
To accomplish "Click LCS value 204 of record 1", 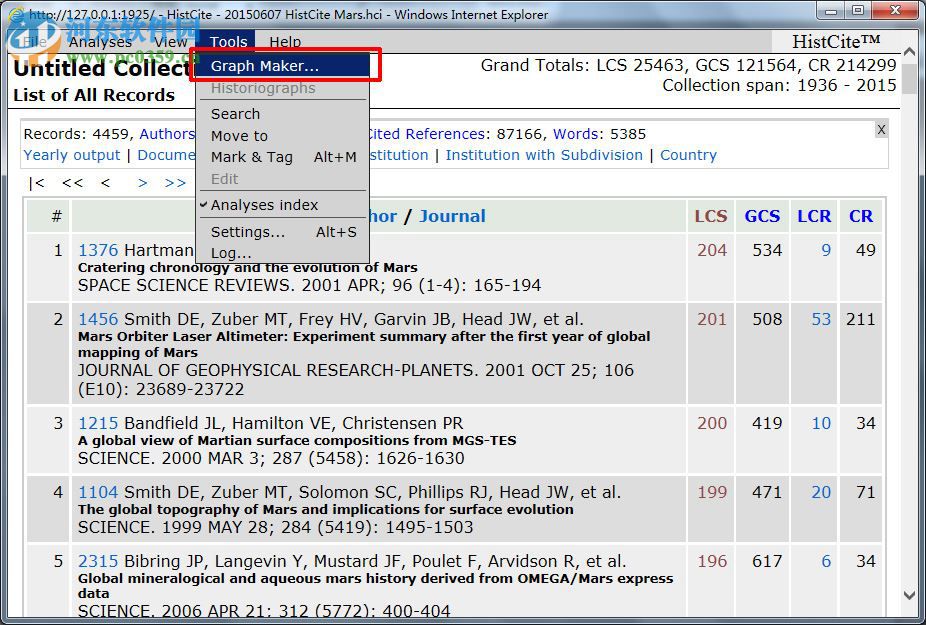I will point(712,250).
